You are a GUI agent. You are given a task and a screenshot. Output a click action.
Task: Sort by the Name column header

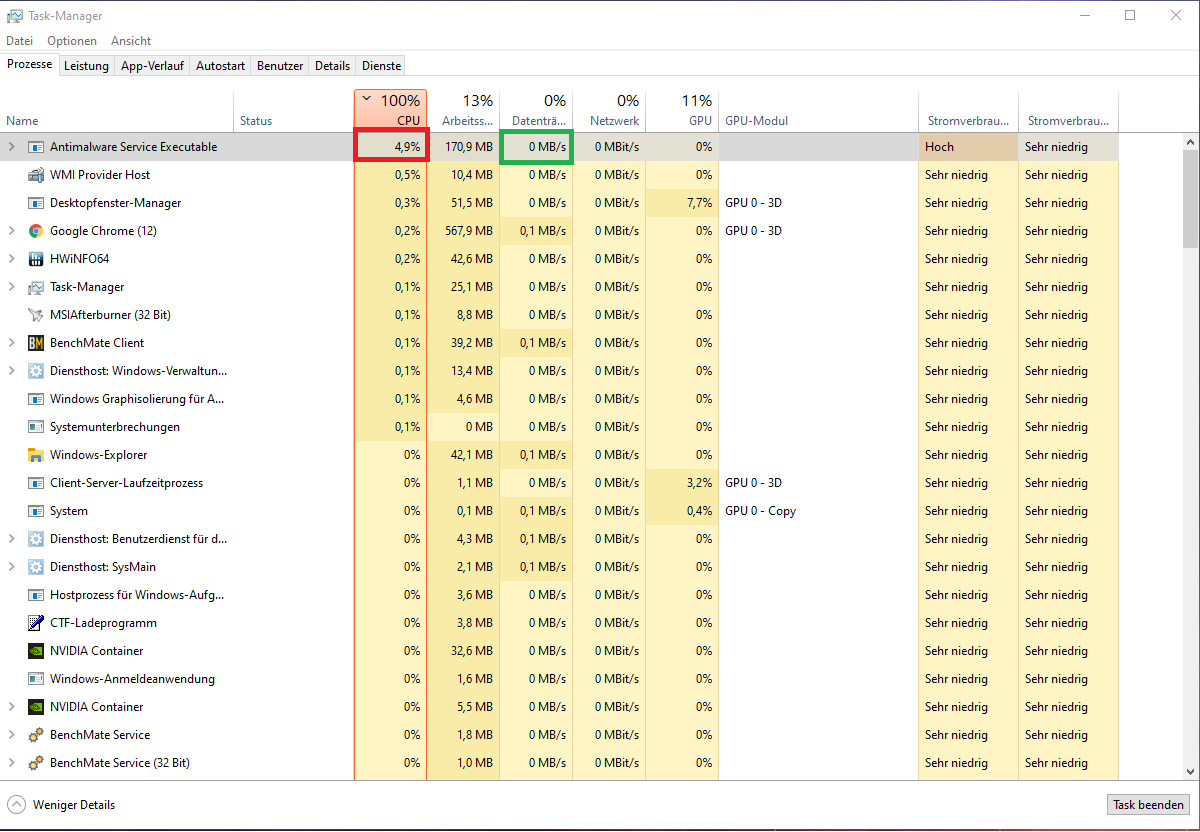coord(118,110)
